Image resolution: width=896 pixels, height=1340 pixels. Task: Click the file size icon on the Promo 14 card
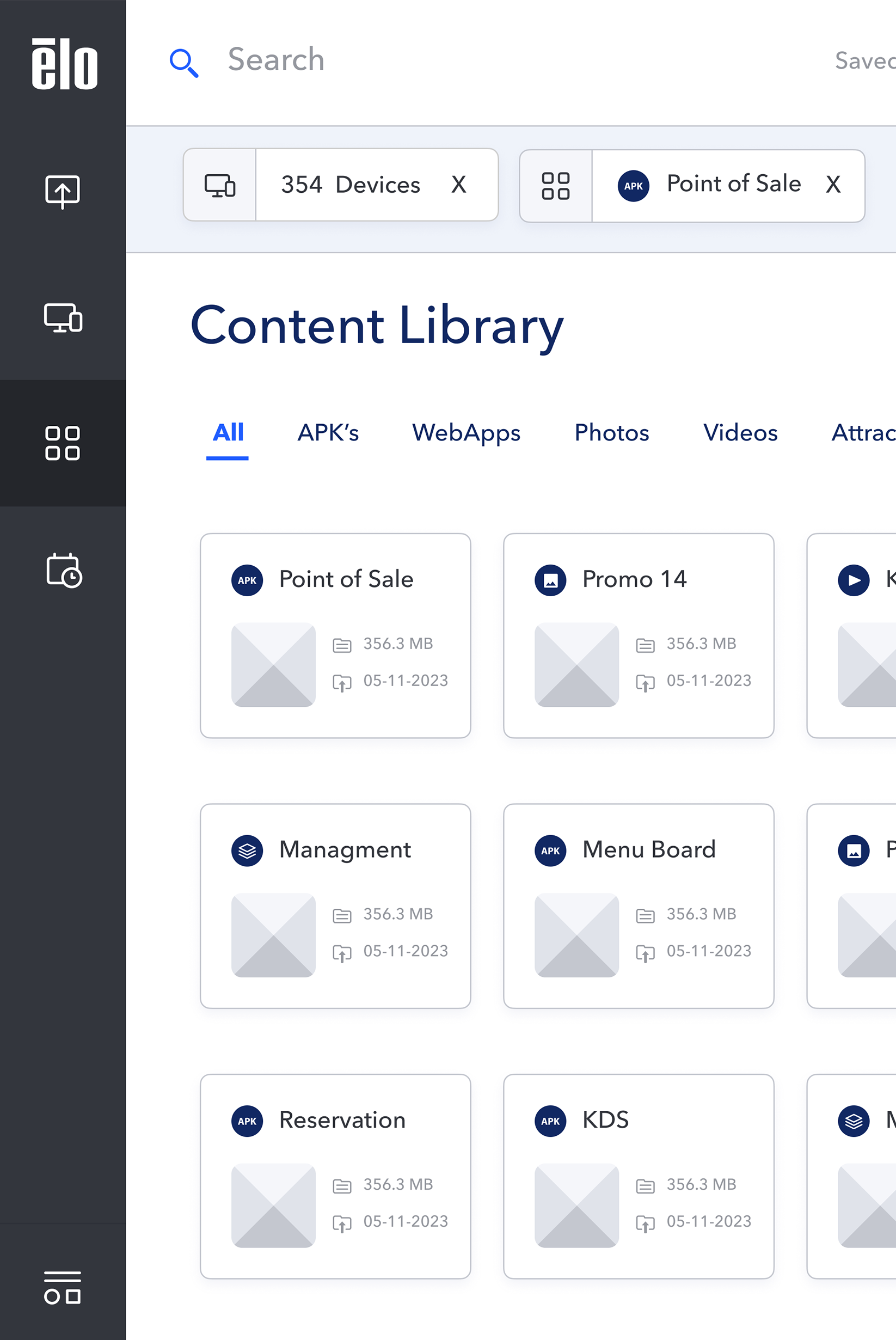[645, 645]
